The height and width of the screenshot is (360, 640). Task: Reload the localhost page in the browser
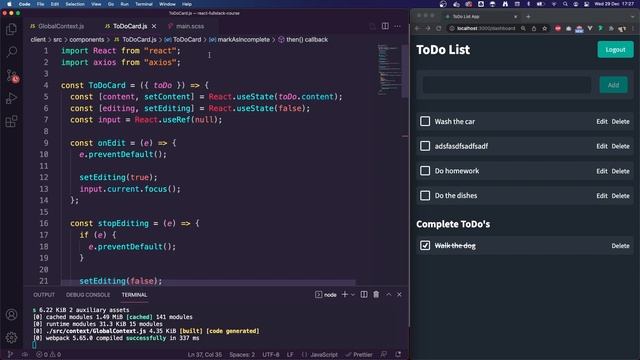tap(439, 28)
